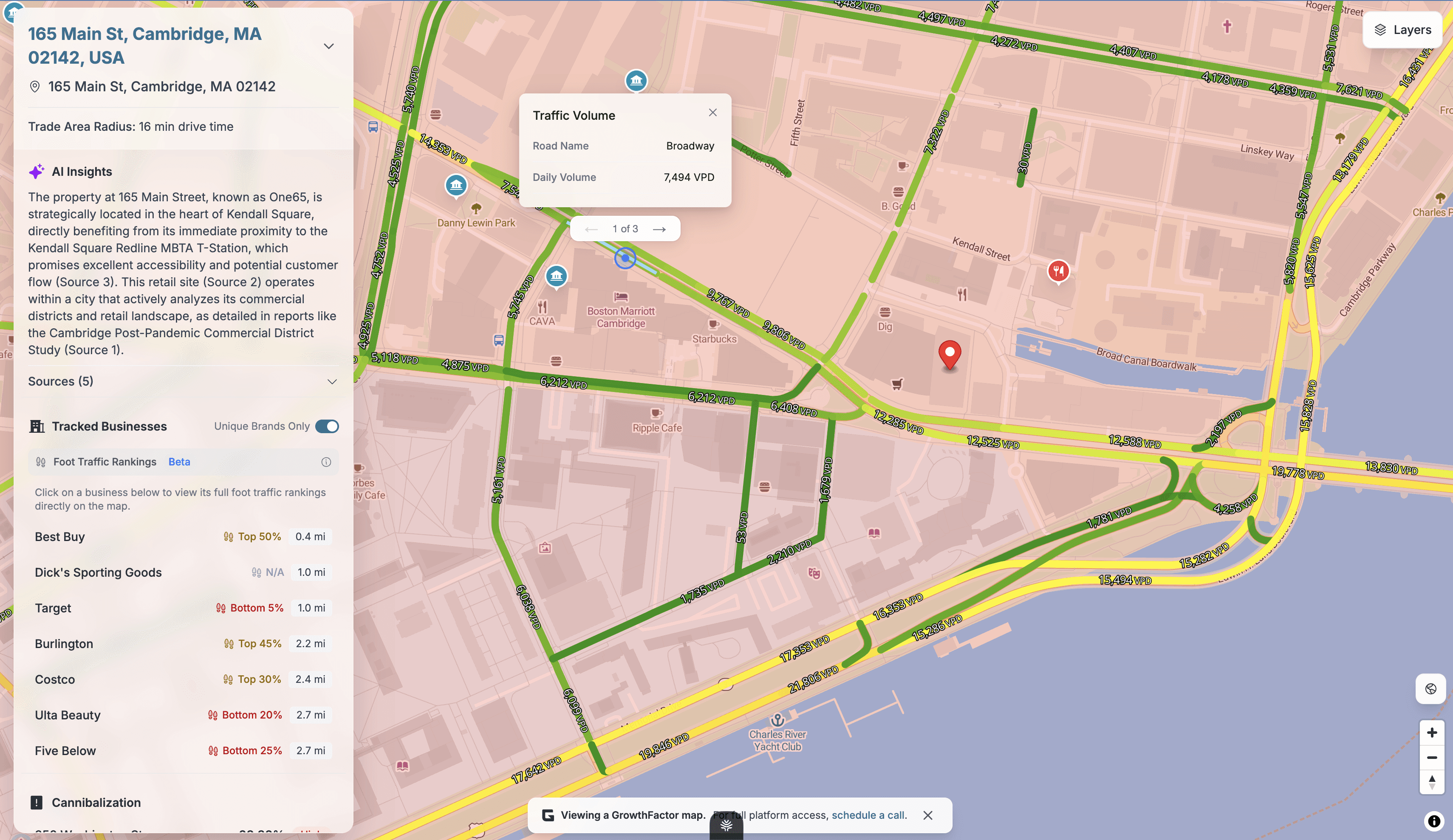Close the Traffic Volume popup

click(712, 113)
